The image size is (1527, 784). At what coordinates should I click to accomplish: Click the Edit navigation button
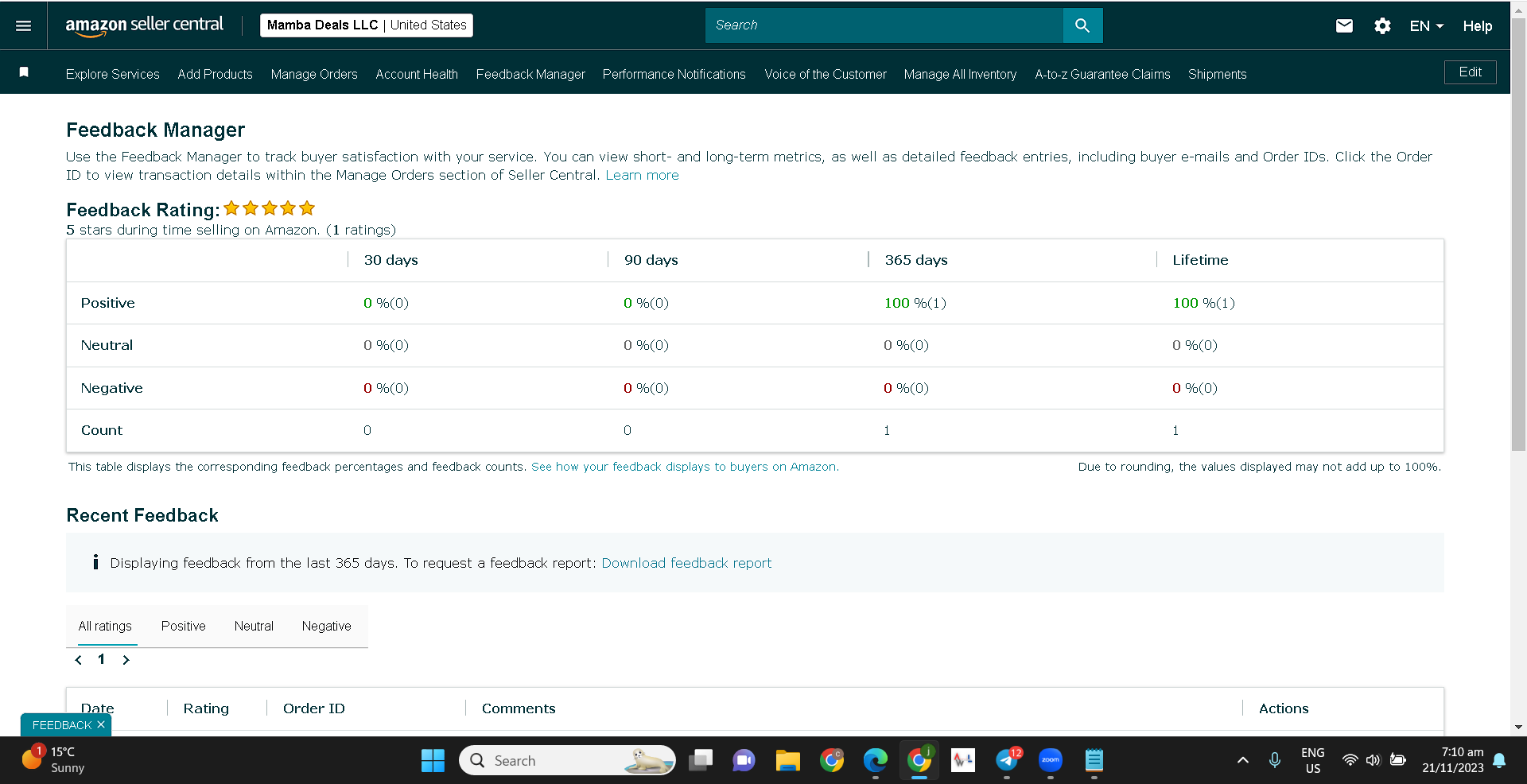pos(1470,72)
